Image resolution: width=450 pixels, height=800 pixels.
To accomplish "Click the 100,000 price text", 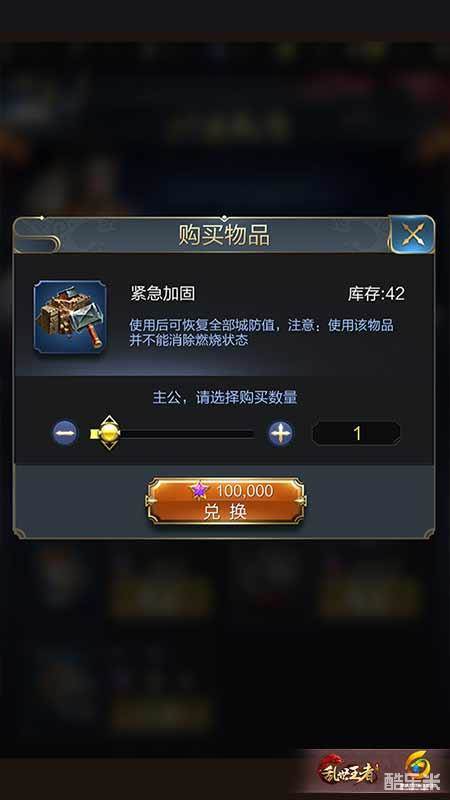I will (244, 491).
